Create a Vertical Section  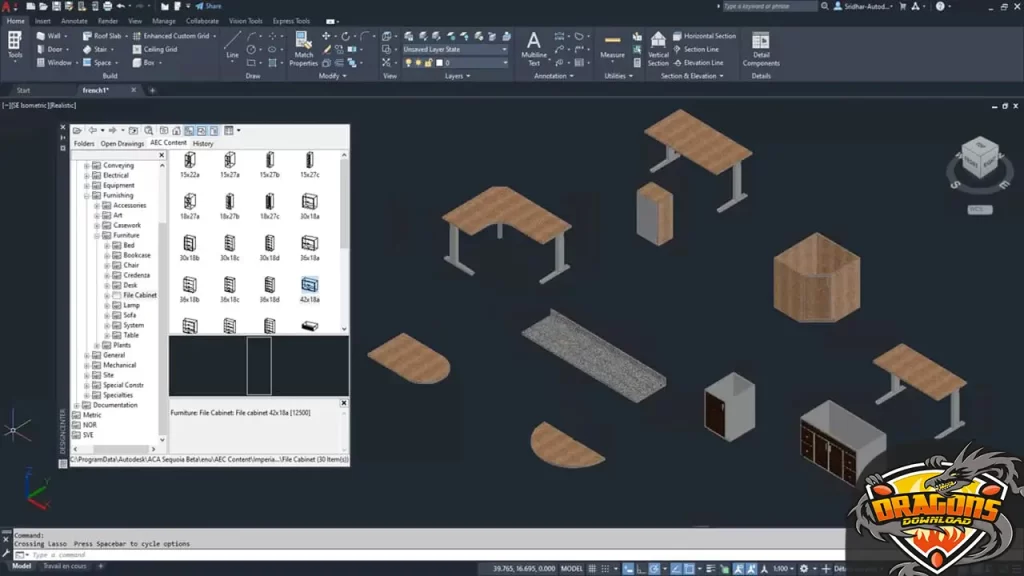click(x=658, y=49)
